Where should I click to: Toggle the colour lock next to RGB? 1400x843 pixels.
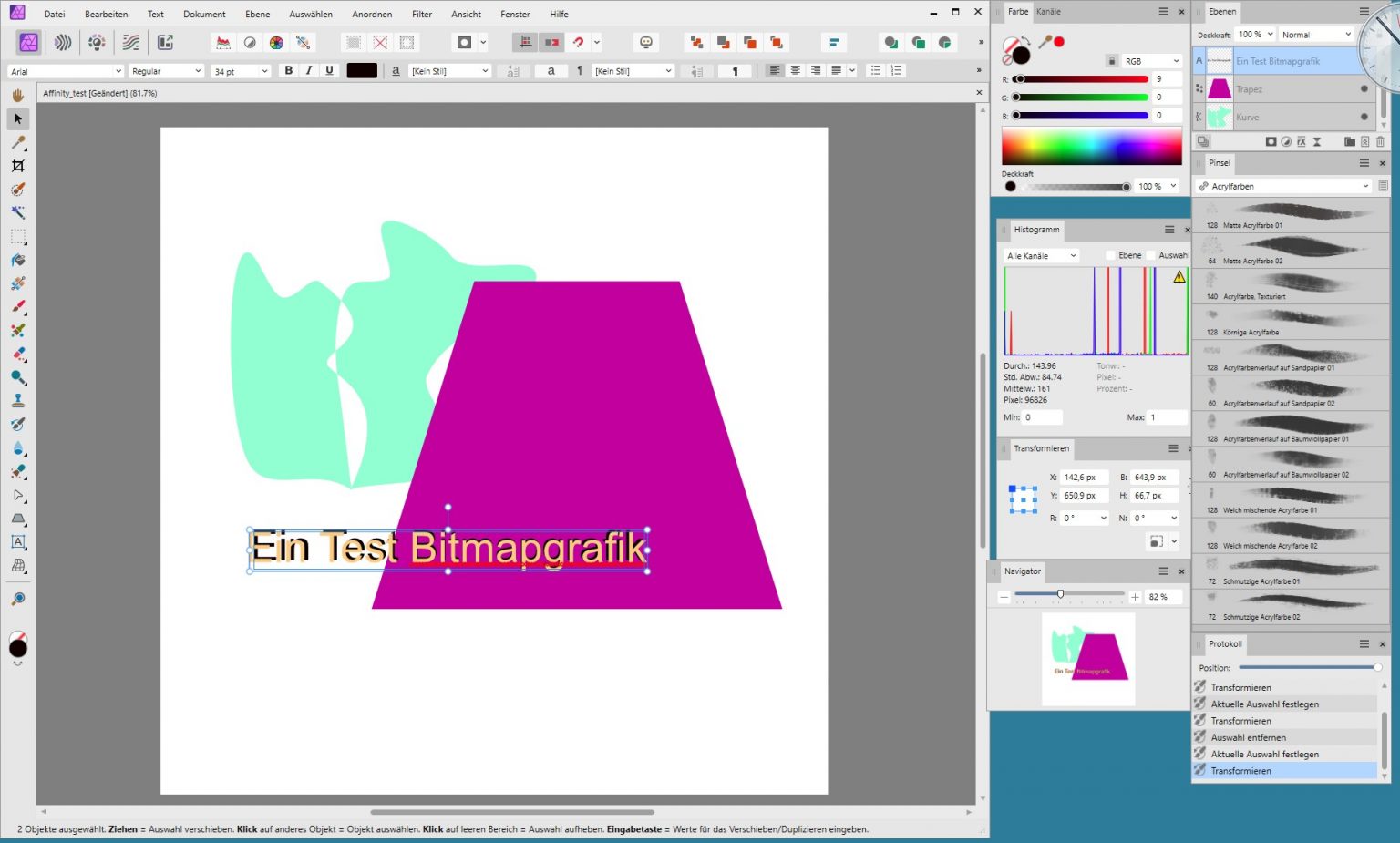1112,61
